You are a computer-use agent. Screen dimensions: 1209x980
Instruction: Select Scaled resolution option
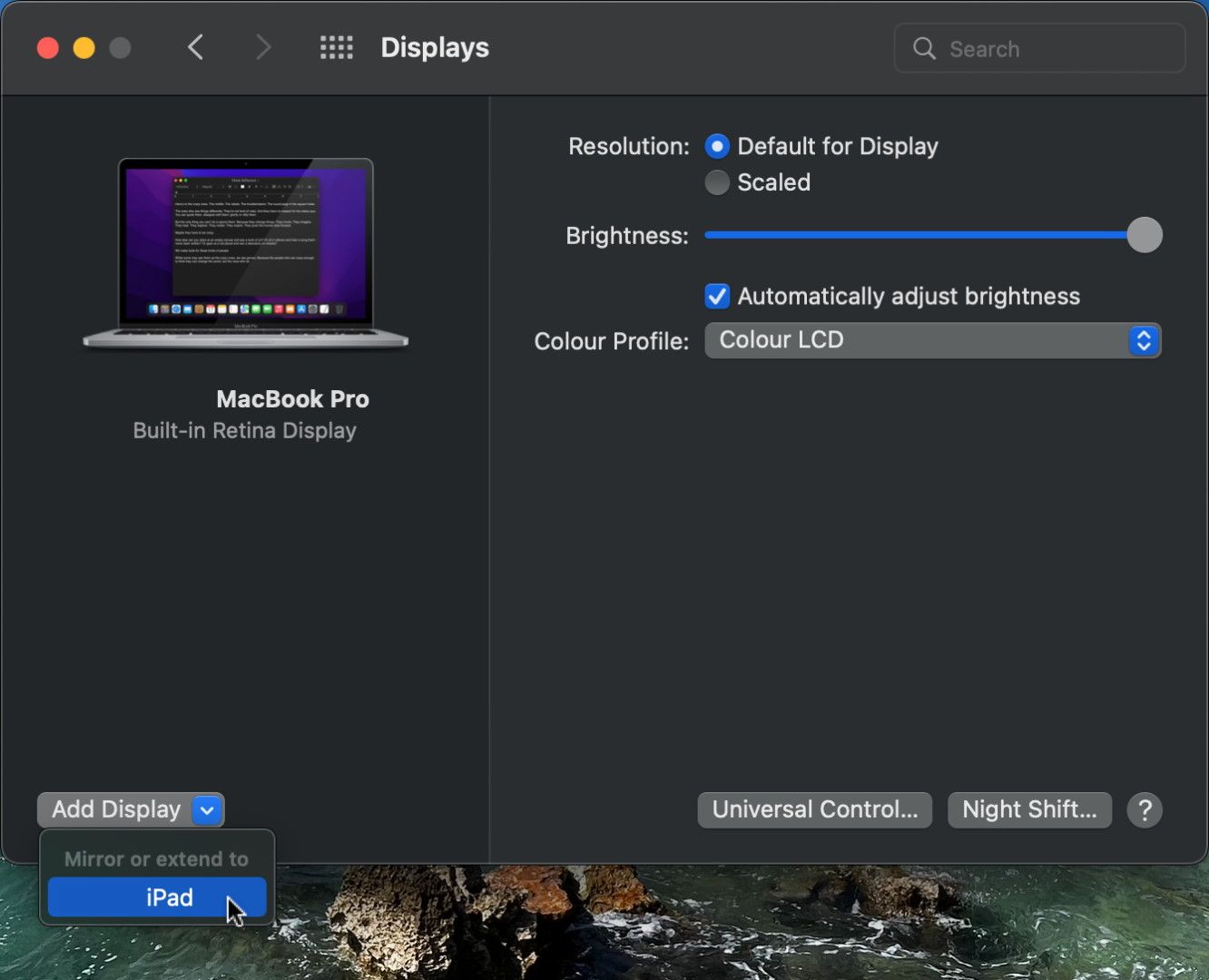717,182
